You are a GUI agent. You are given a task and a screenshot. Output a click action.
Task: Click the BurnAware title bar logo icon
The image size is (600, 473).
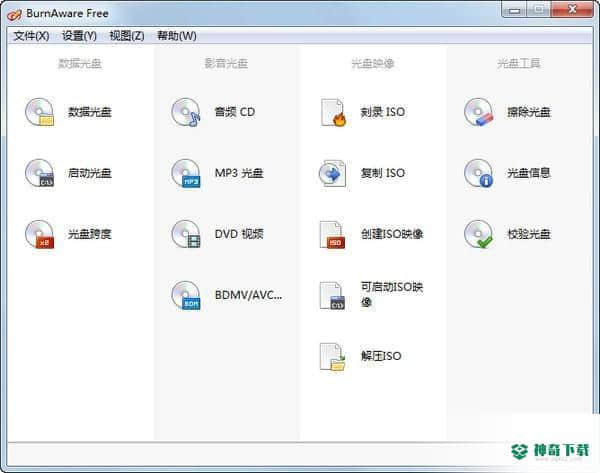15,15
